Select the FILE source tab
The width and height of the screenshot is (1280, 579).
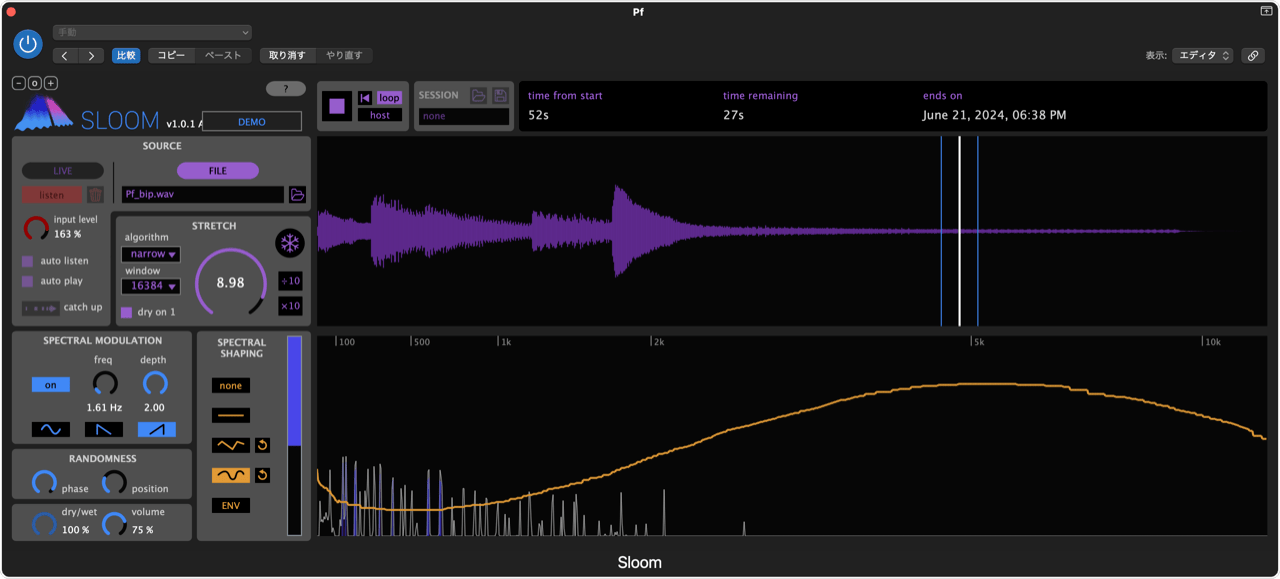pyautogui.click(x=217, y=171)
